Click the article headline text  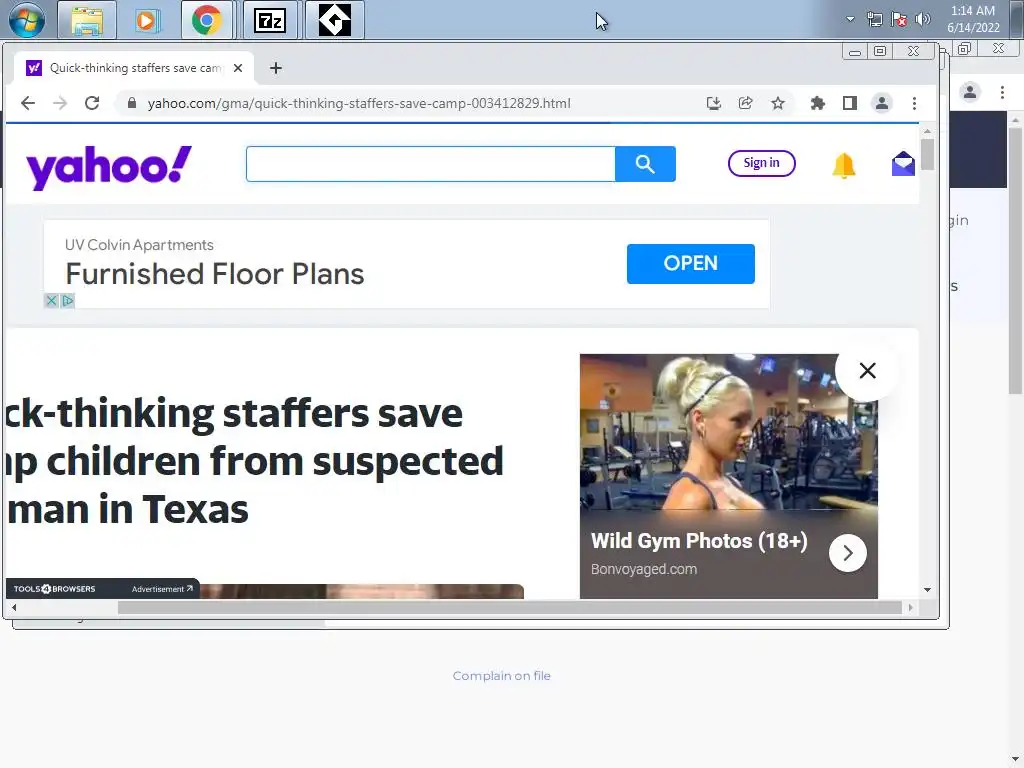pyautogui.click(x=255, y=461)
